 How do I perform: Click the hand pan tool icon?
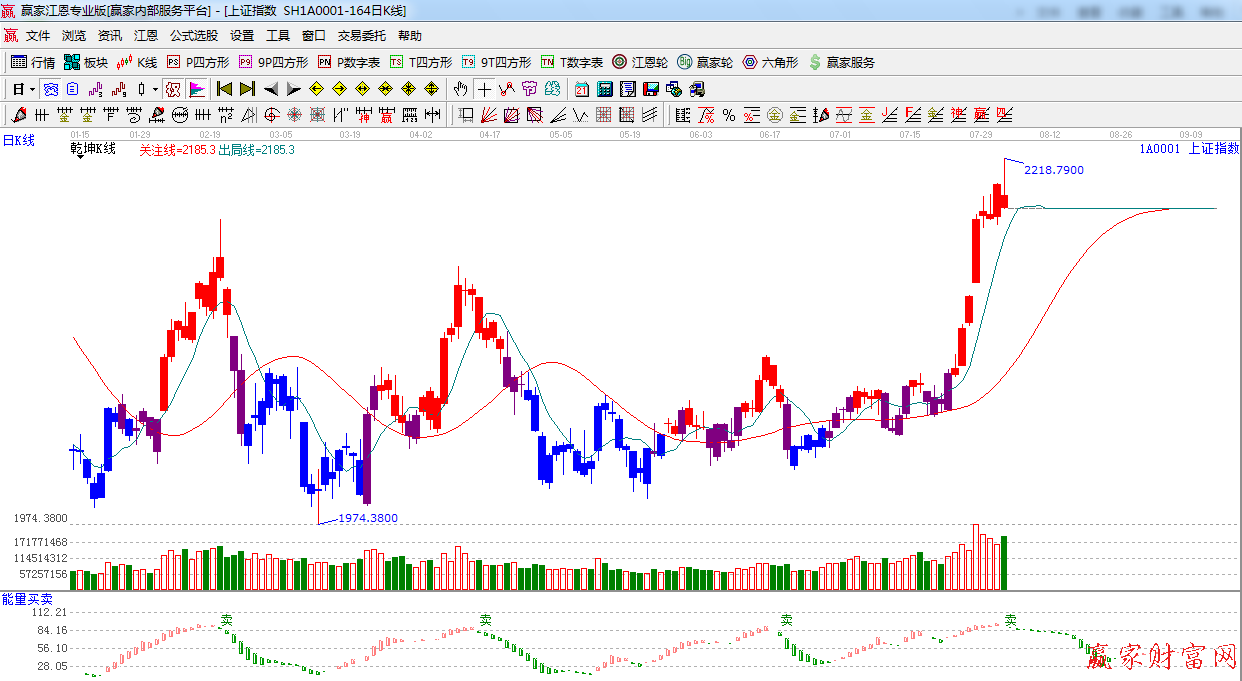pos(460,89)
